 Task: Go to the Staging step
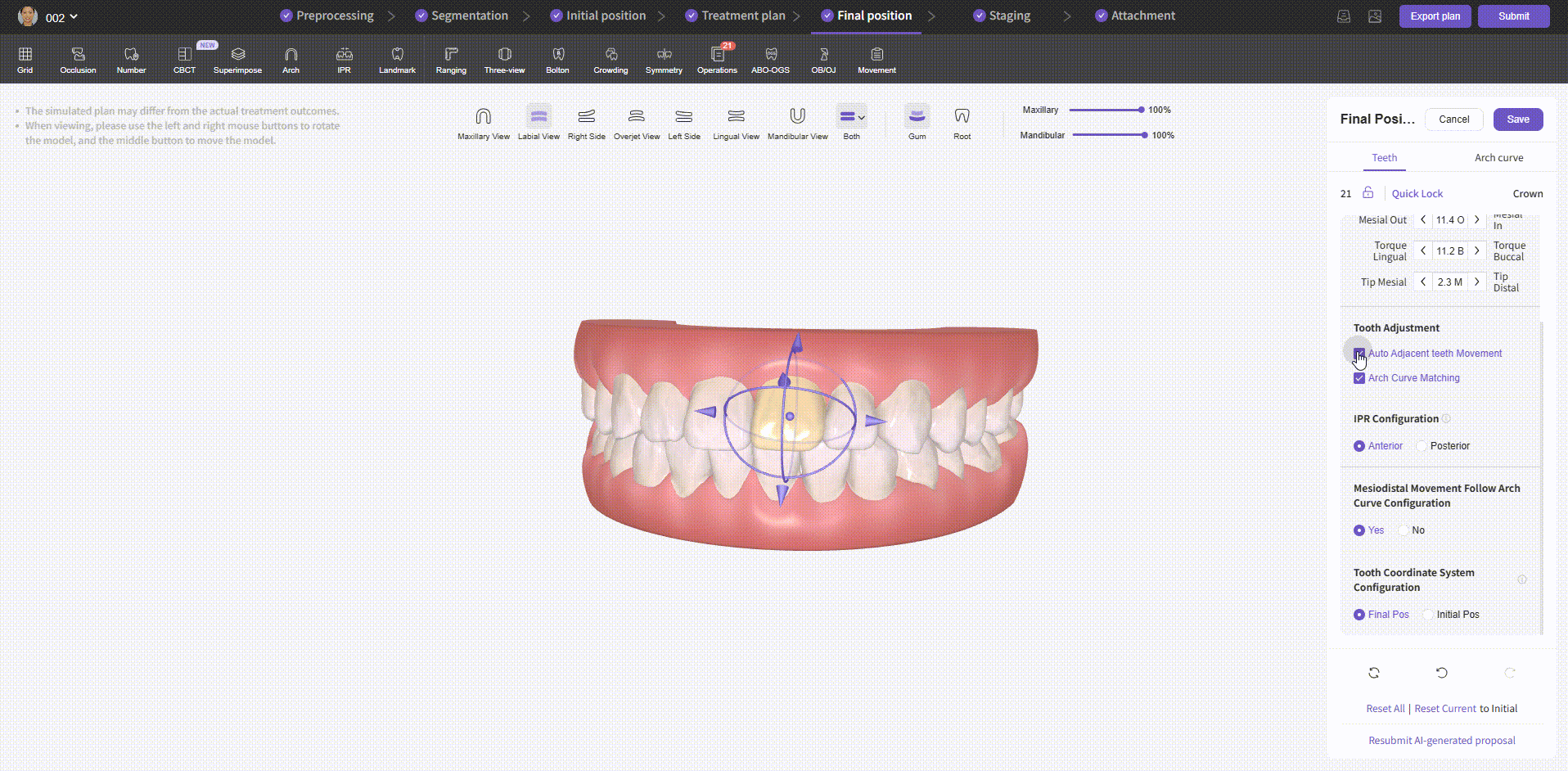1002,16
